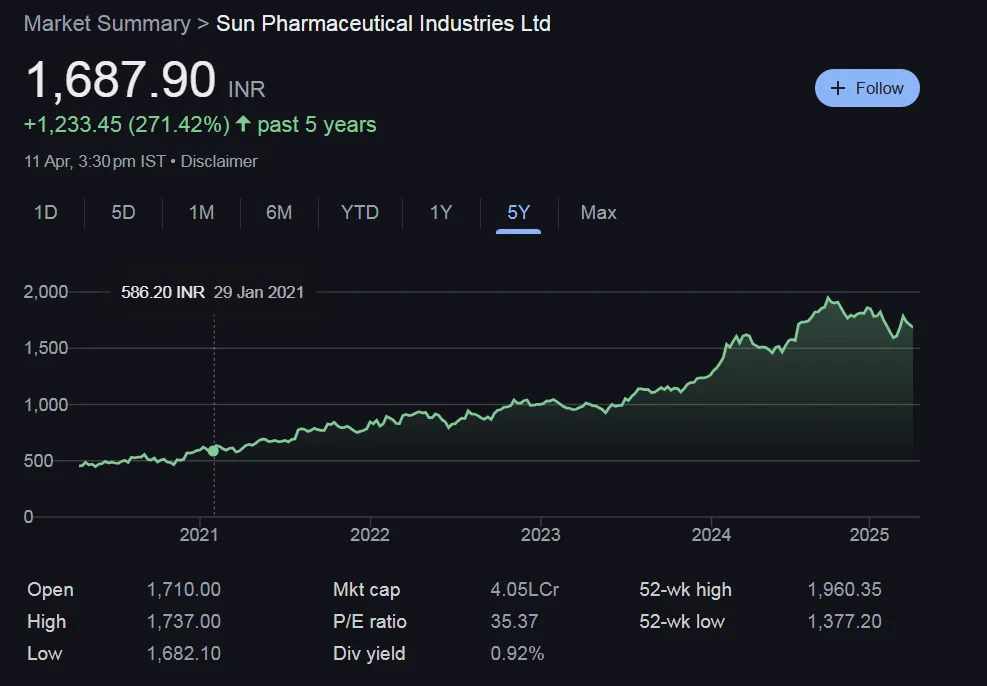
Task: Select the 1D time range tab
Action: (45, 212)
